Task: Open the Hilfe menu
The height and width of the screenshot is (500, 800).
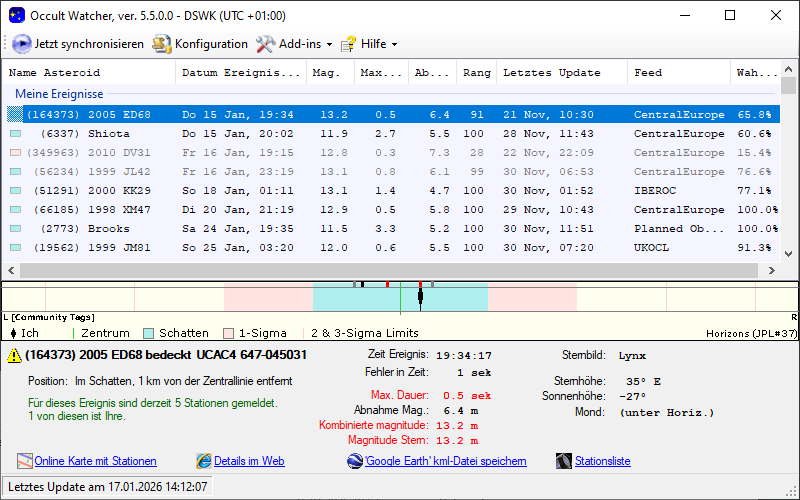Action: point(369,44)
